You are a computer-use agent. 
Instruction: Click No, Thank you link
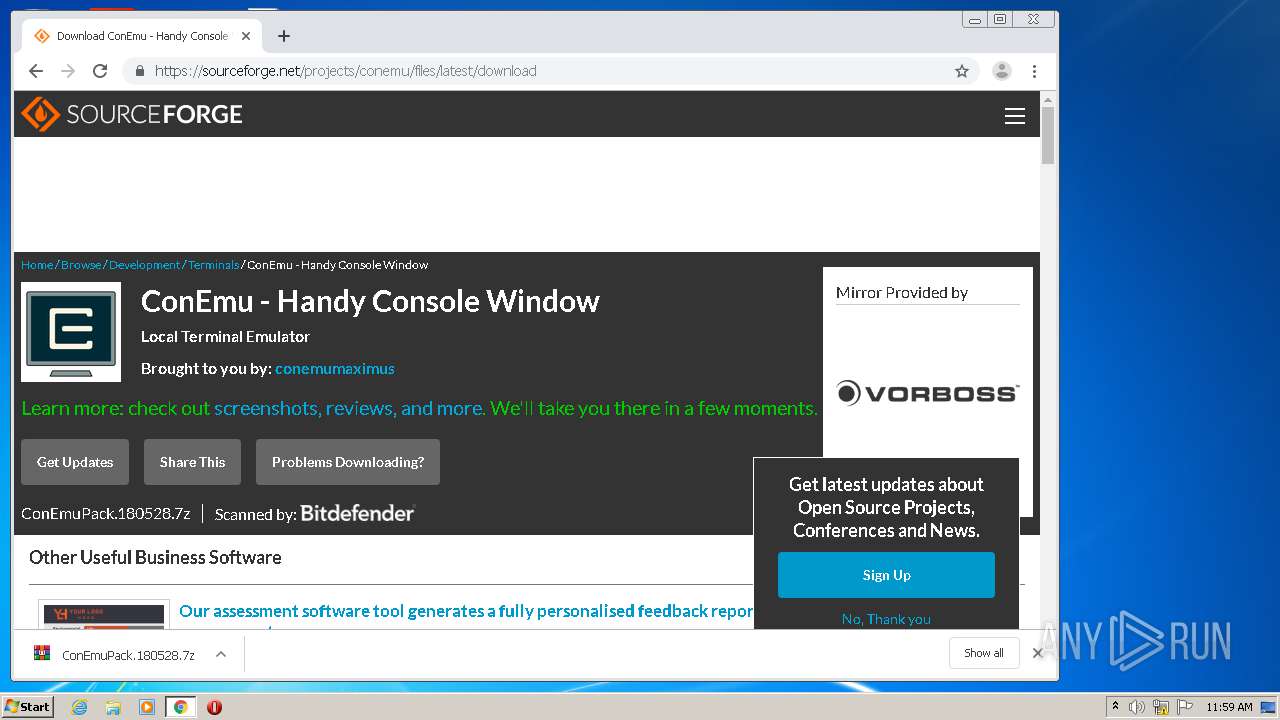pyautogui.click(x=886, y=619)
